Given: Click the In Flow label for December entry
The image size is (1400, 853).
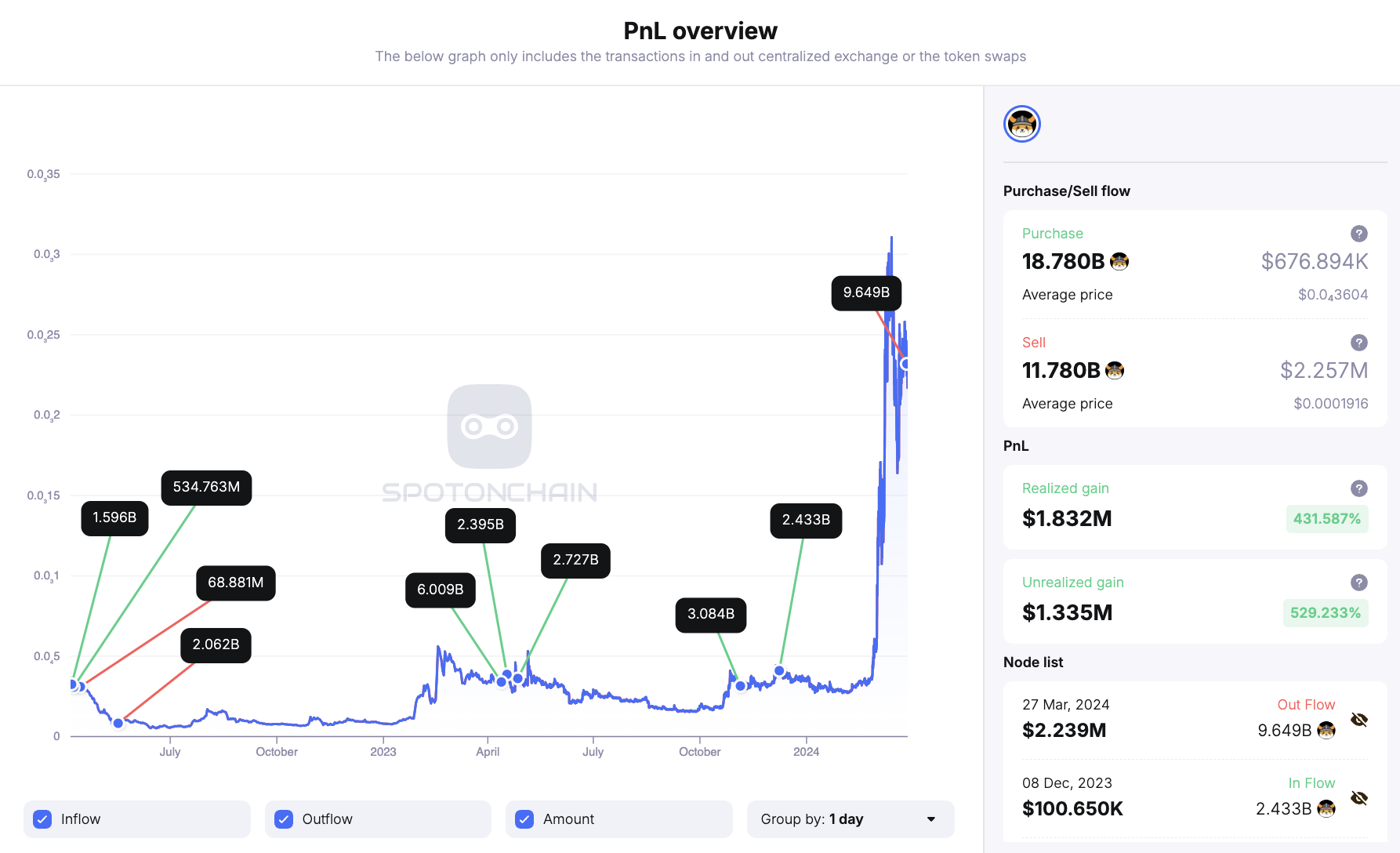Looking at the screenshot, I should 1311,782.
